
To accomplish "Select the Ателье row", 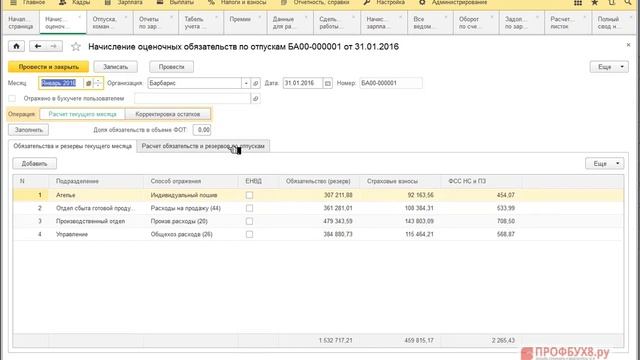I will click(x=318, y=195).
